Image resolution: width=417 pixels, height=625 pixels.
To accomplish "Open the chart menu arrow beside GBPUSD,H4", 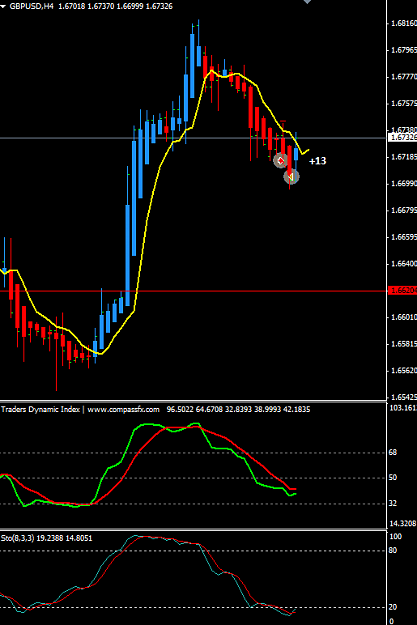I will 3,6.
